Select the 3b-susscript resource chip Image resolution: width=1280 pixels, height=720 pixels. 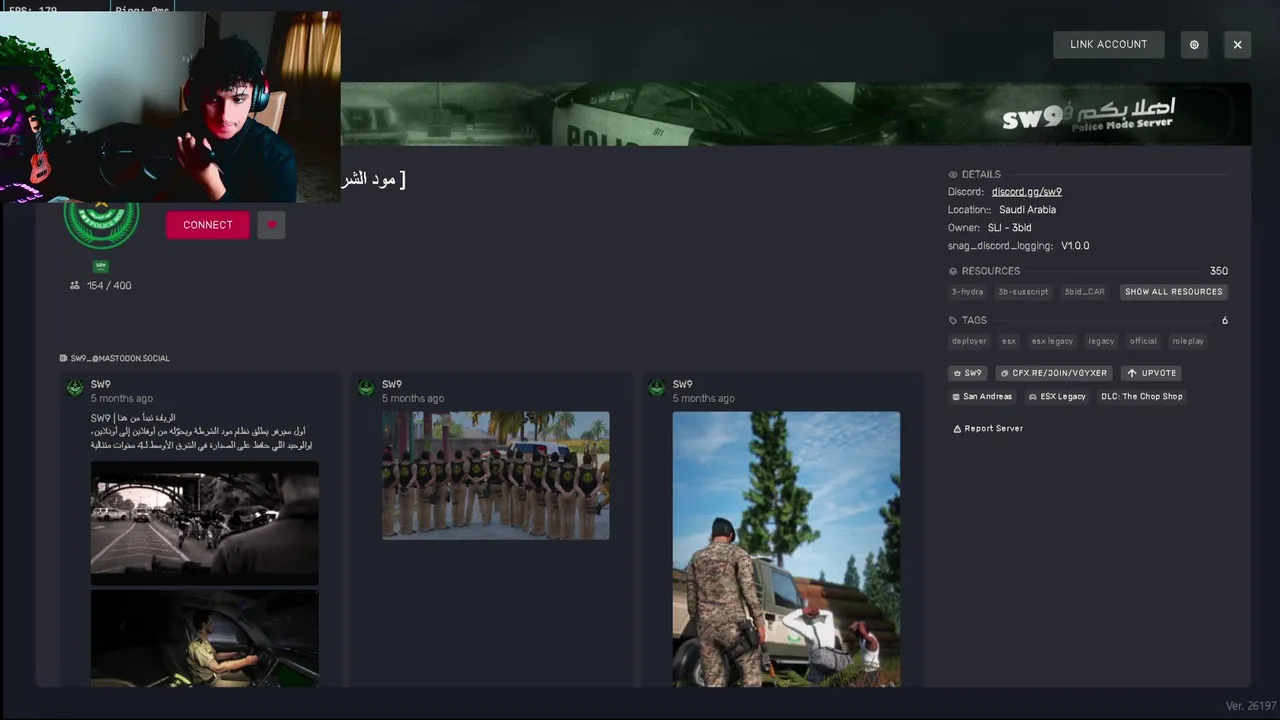pyautogui.click(x=1023, y=292)
